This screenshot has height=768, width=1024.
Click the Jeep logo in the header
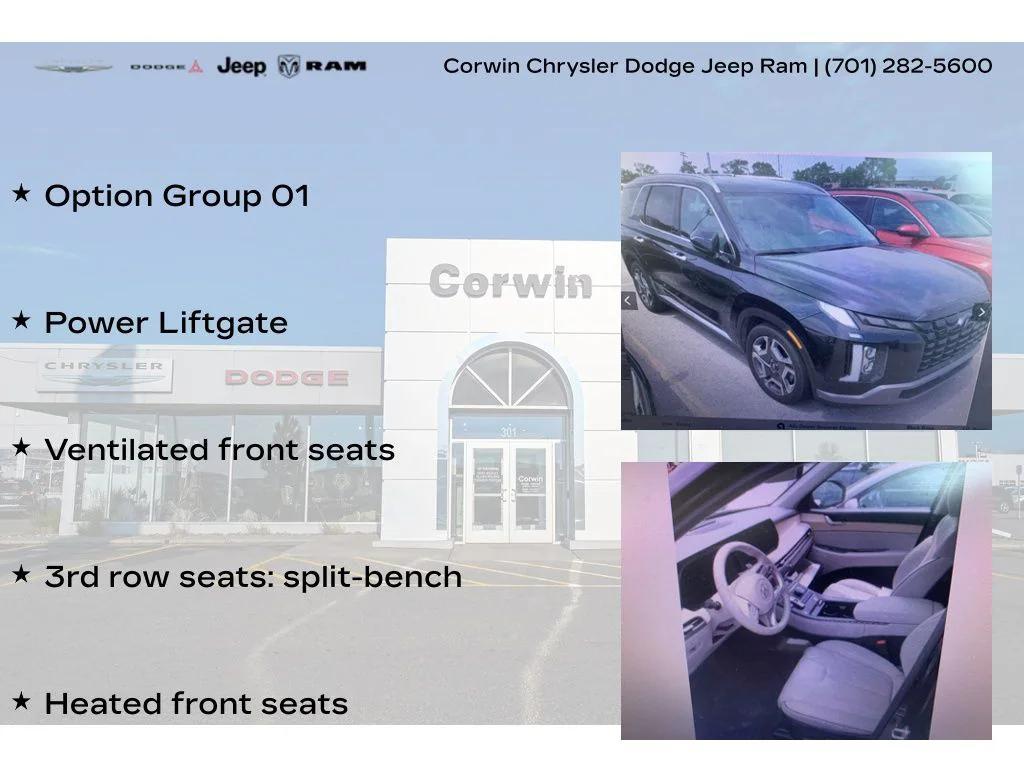(240, 68)
